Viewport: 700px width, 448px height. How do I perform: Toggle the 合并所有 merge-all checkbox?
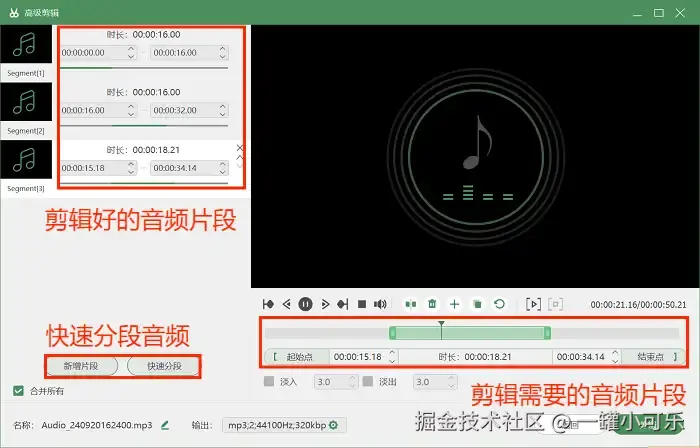[x=18, y=391]
